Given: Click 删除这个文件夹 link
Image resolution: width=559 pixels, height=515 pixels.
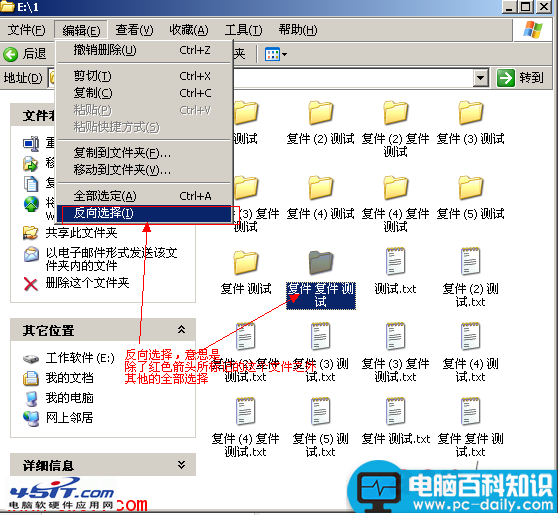Looking at the screenshot, I should click(x=87, y=283).
